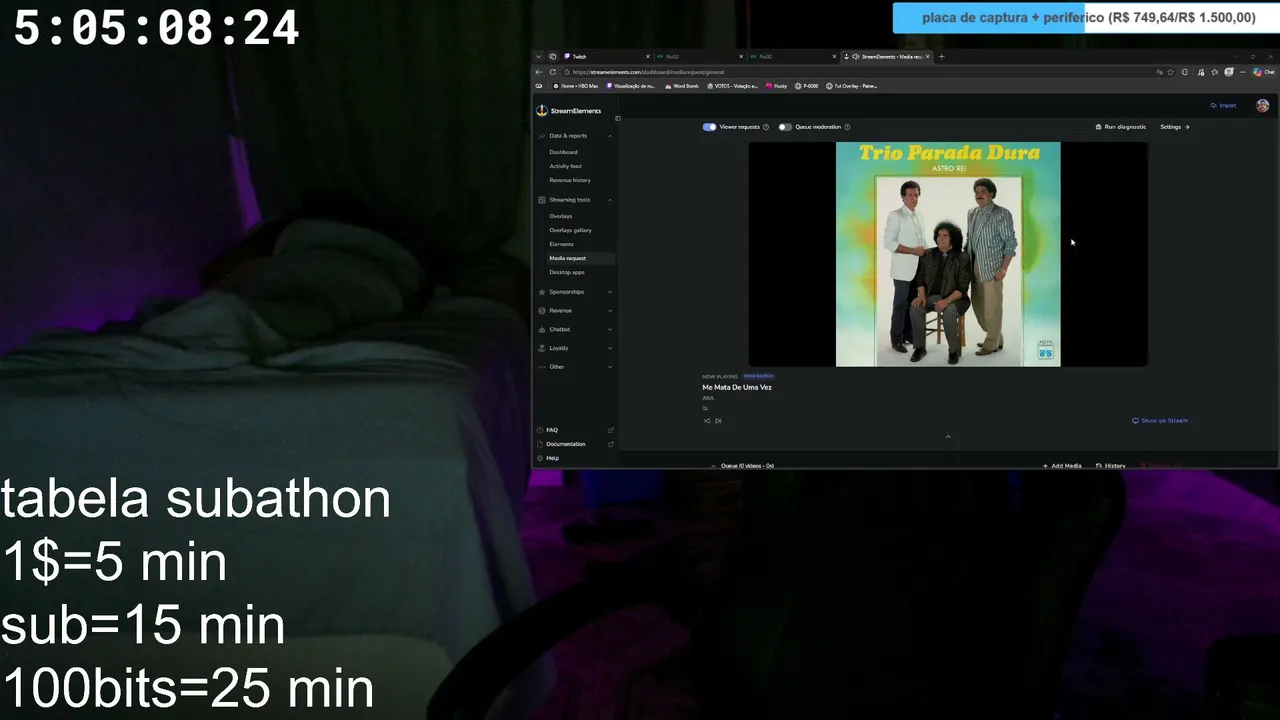This screenshot has height=720, width=1280.
Task: Enable the Queue moderation switch
Action: pyautogui.click(x=785, y=127)
